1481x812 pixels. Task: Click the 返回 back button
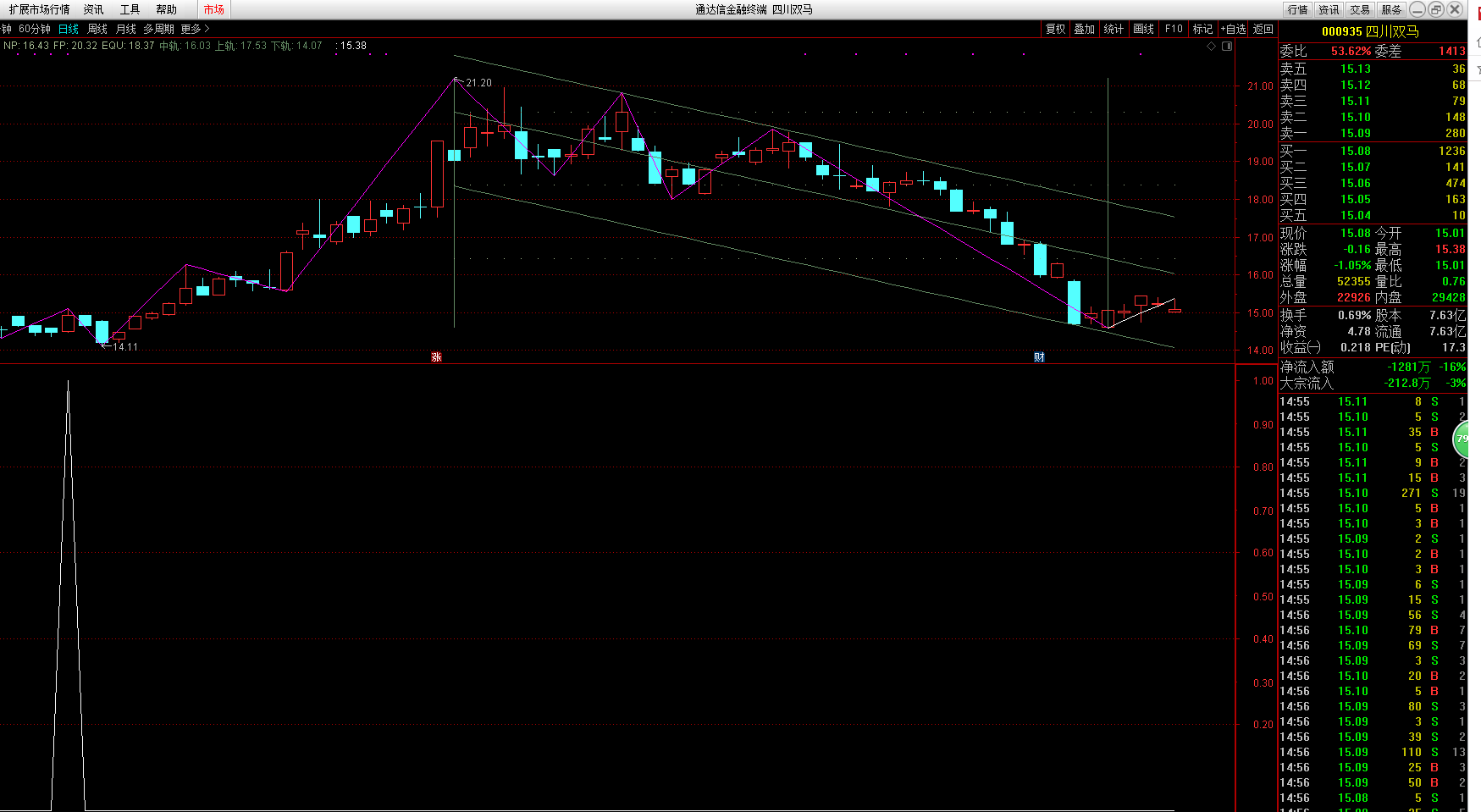pos(1263,29)
